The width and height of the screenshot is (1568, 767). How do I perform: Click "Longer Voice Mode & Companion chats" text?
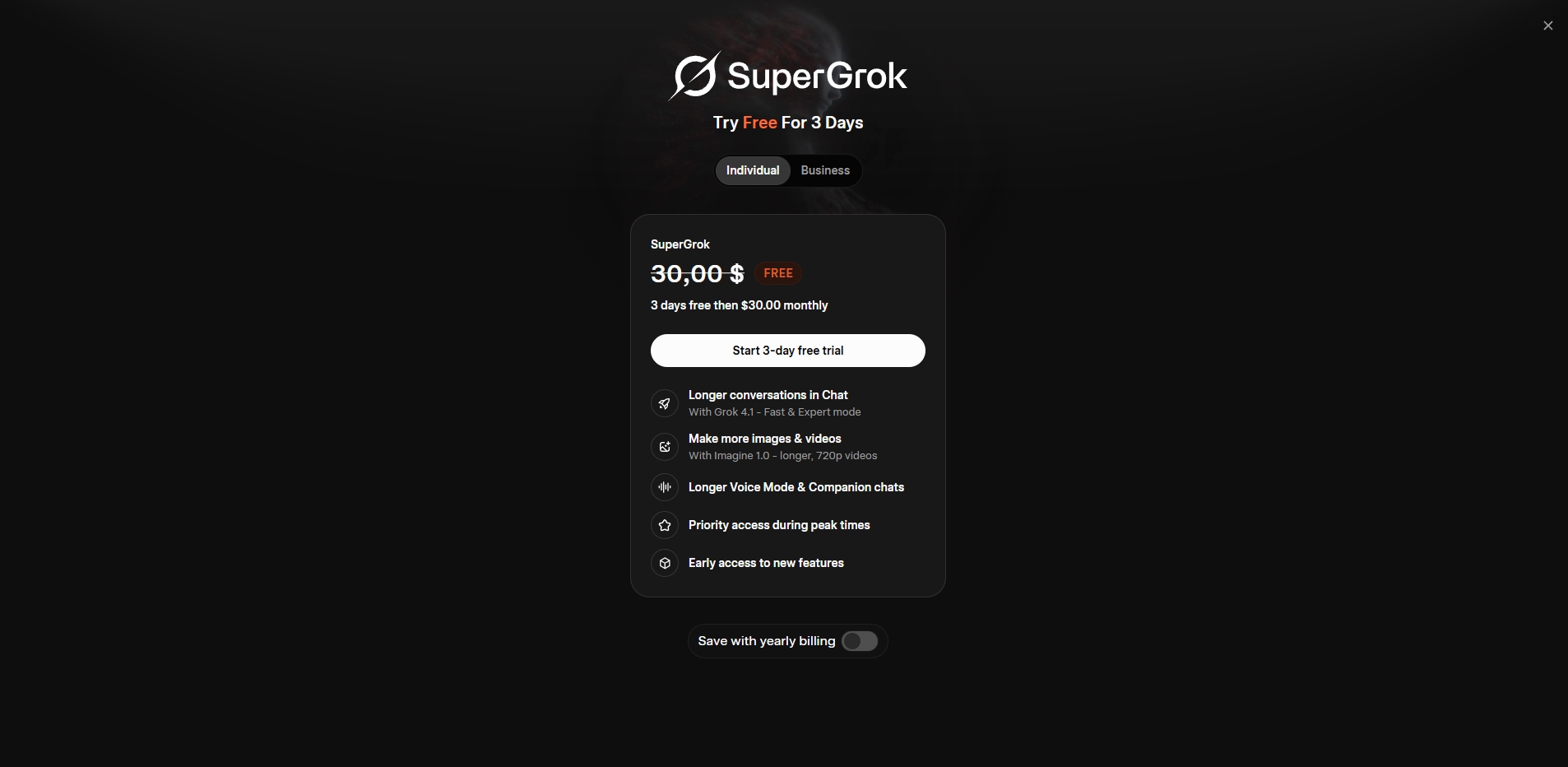pos(796,487)
